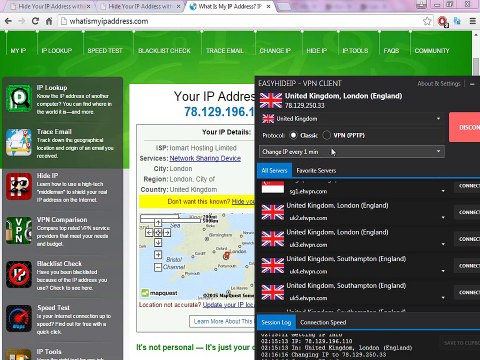The height and width of the screenshot is (360, 480).
Task: Open About & Settings in EasyHideIP
Action: click(x=439, y=84)
